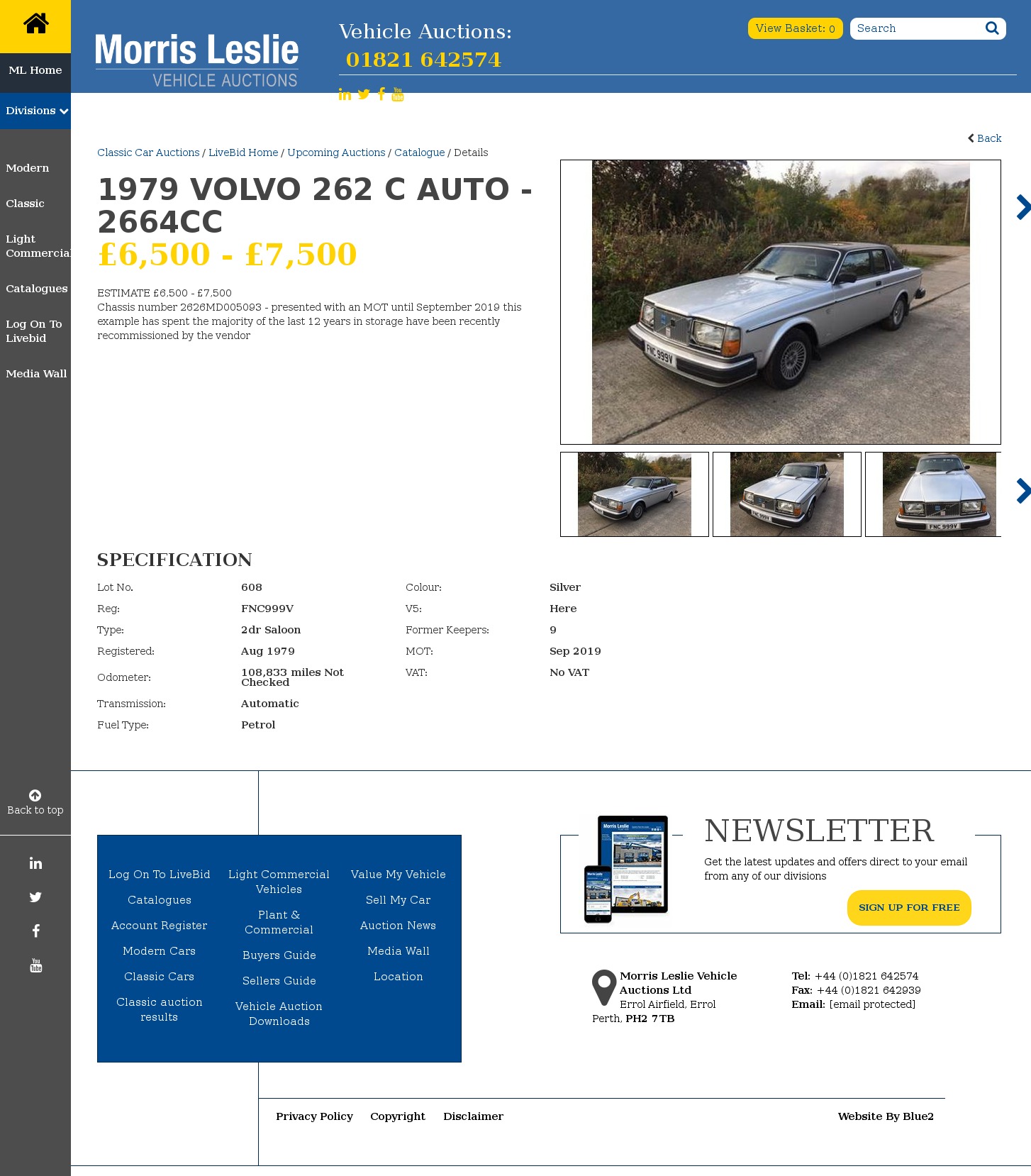Click sidebar Facebook icon
The image size is (1031, 1176).
click(35, 931)
